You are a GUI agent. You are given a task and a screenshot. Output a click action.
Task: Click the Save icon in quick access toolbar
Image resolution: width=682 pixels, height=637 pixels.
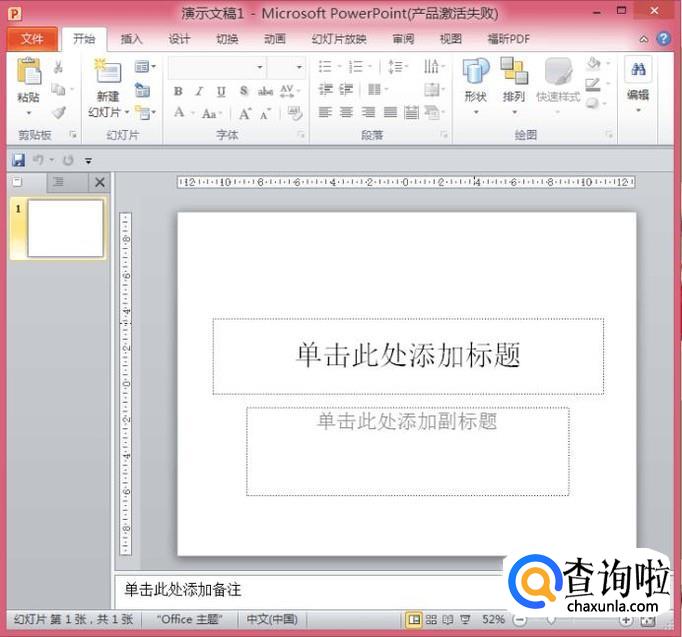[x=18, y=160]
